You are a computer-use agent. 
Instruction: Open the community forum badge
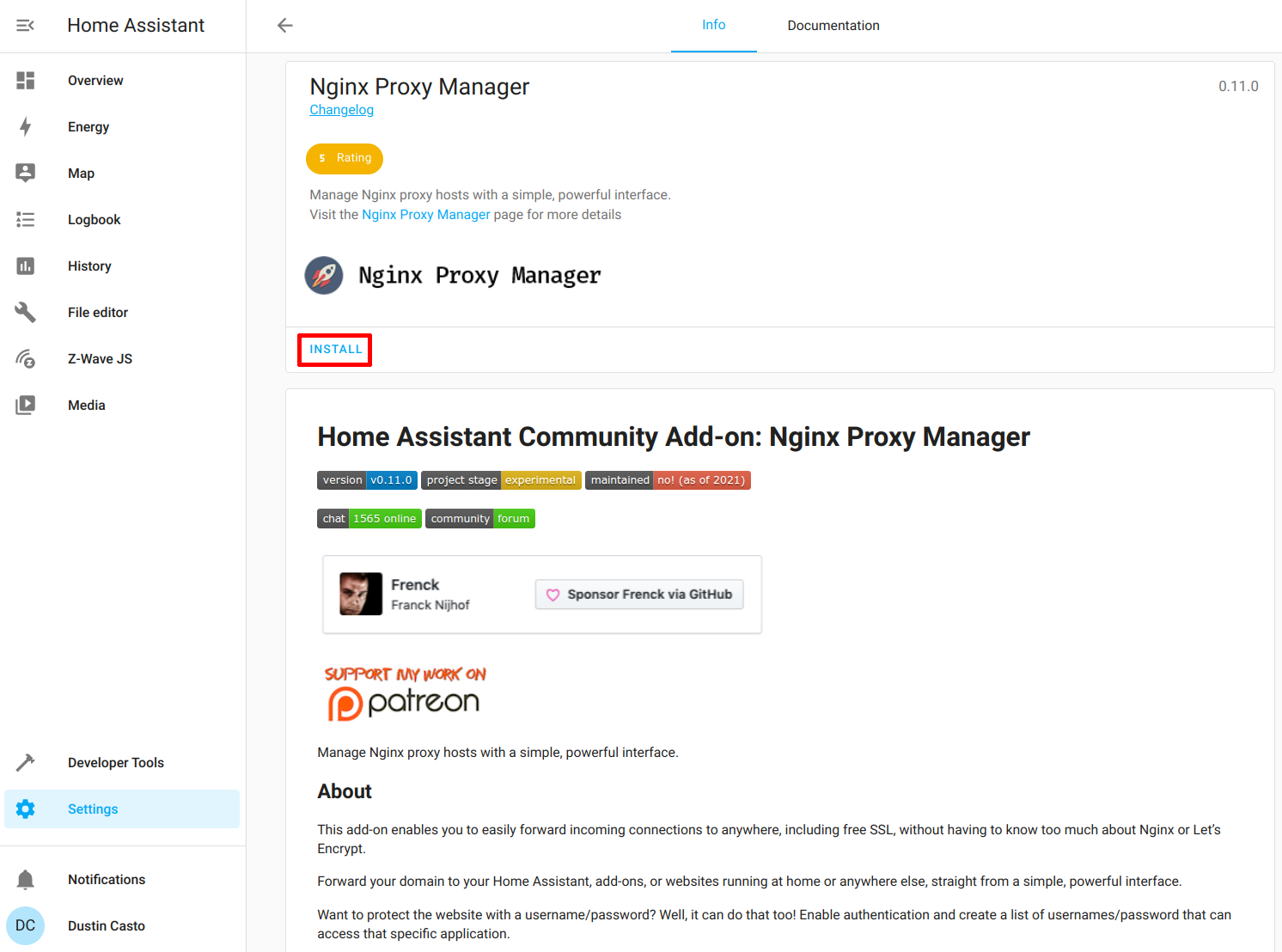480,519
